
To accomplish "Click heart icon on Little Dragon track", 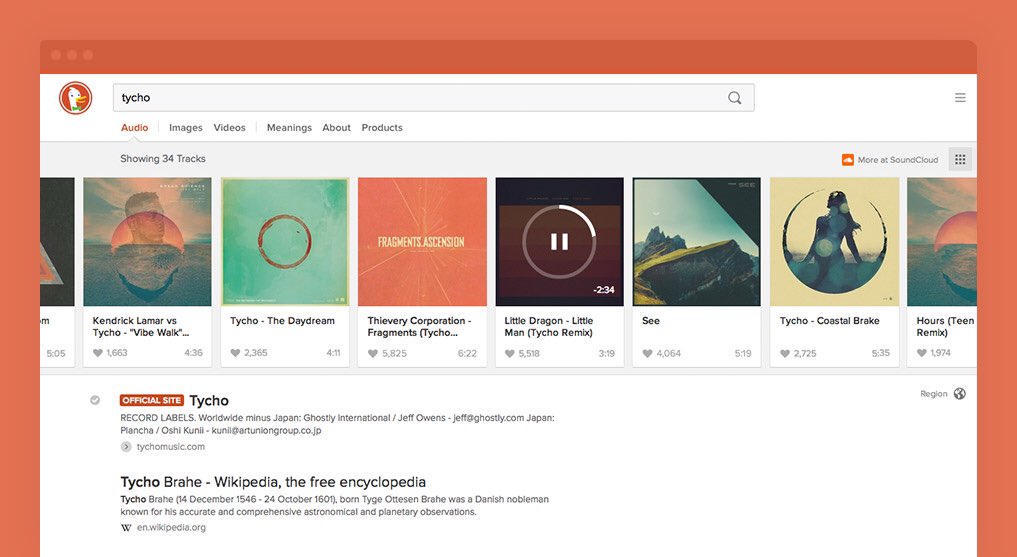I will click(x=510, y=353).
